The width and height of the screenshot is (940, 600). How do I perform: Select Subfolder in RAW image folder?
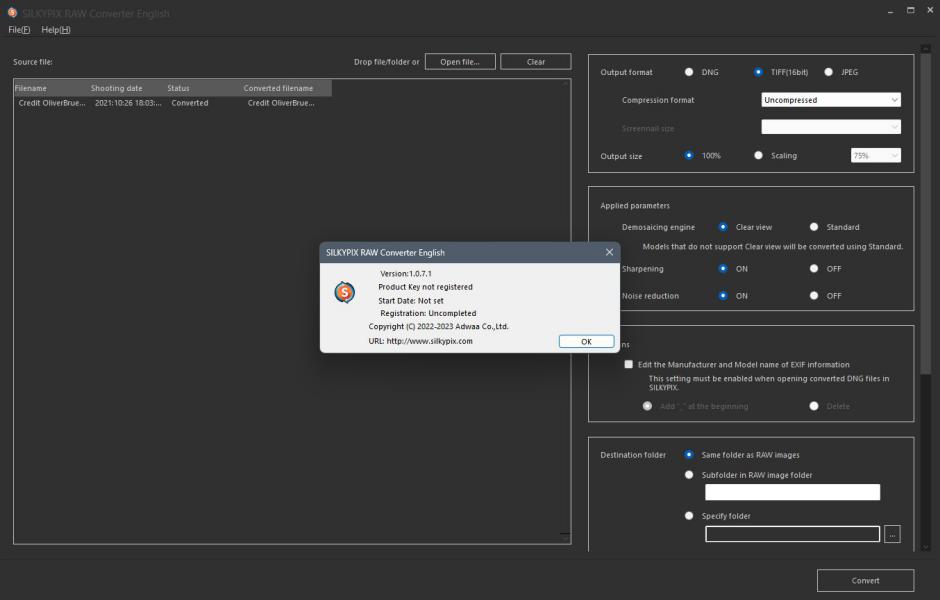(x=689, y=475)
